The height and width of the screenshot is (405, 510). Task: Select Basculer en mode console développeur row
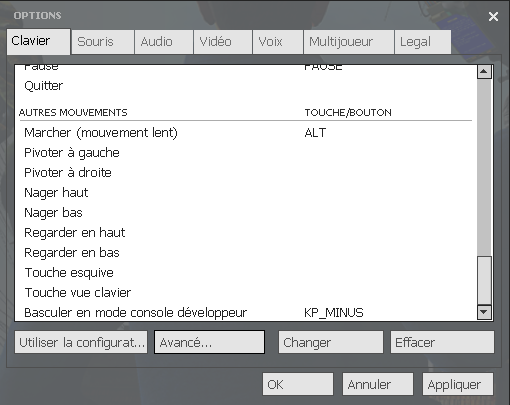pyautogui.click(x=246, y=313)
